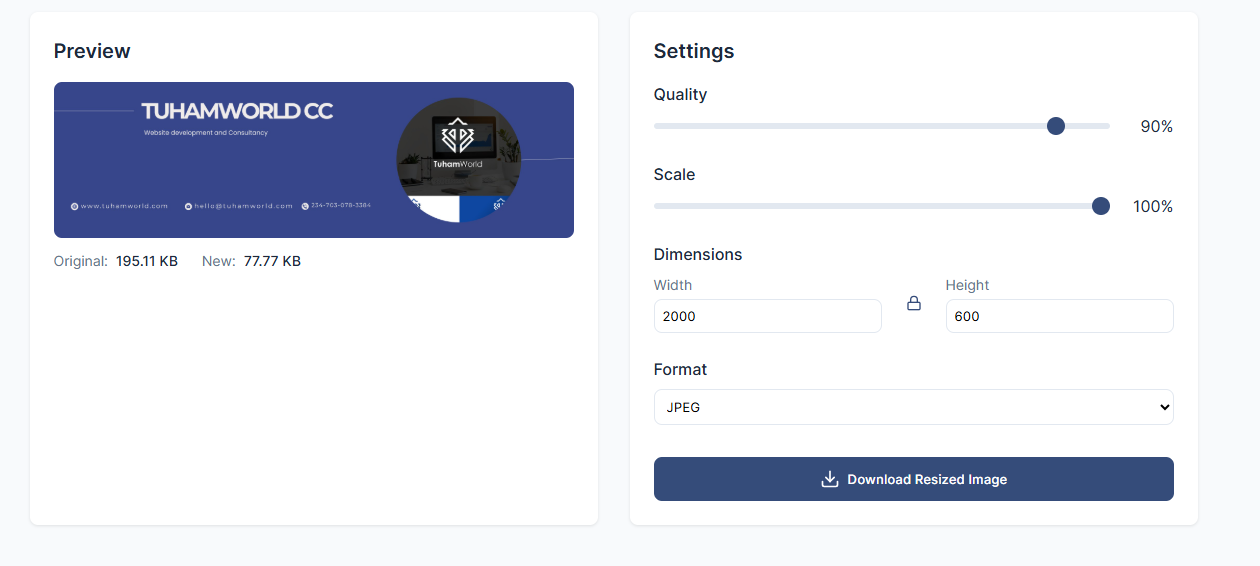Click the download arrow icon in the button

coord(829,479)
